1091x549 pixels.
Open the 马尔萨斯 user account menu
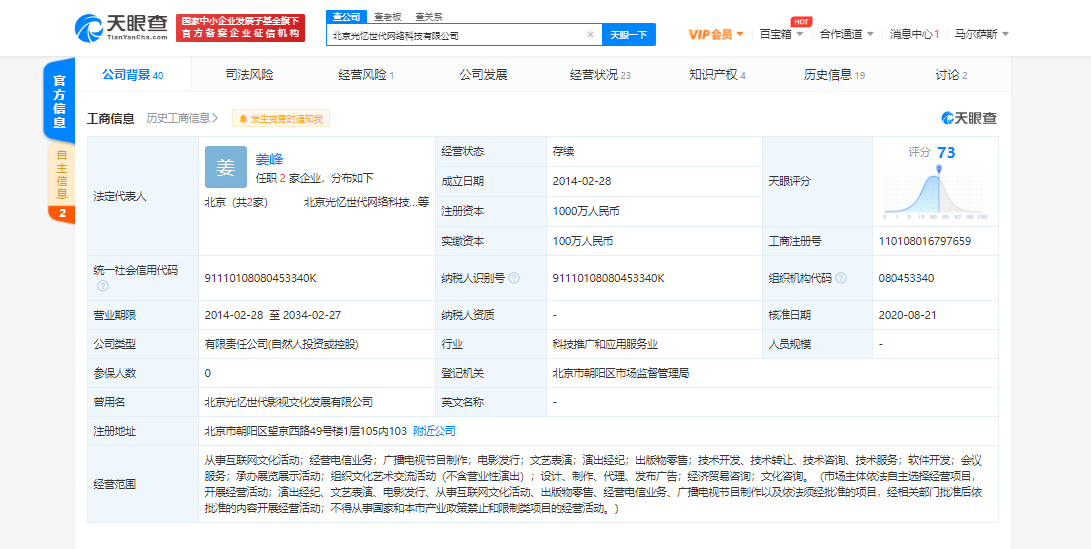click(x=981, y=34)
